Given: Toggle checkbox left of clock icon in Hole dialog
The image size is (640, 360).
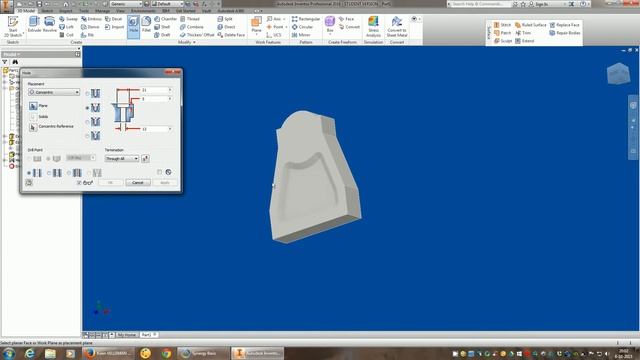Looking at the screenshot, I should [x=160, y=172].
